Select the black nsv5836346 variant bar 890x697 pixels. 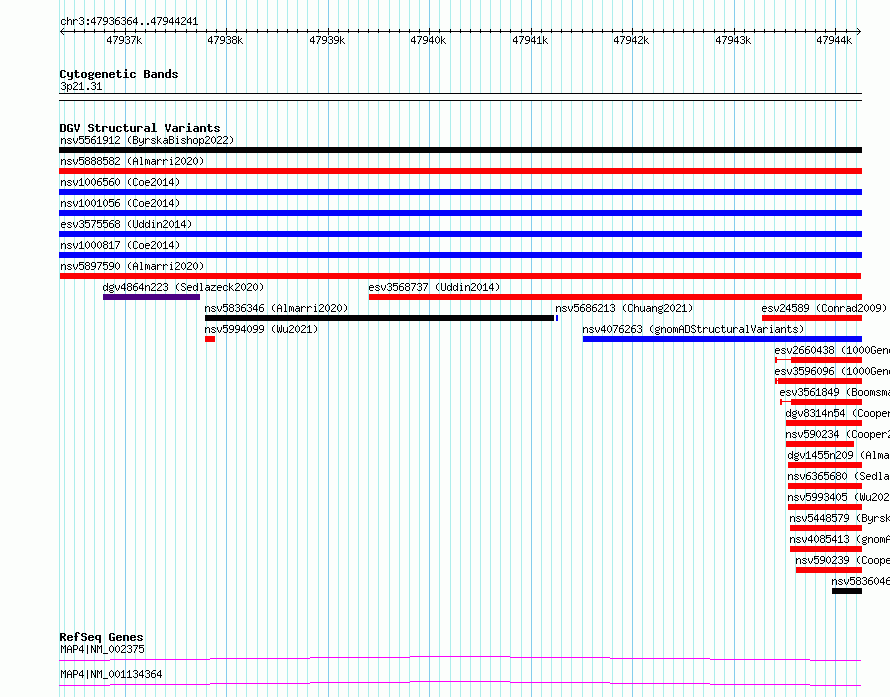click(x=379, y=318)
